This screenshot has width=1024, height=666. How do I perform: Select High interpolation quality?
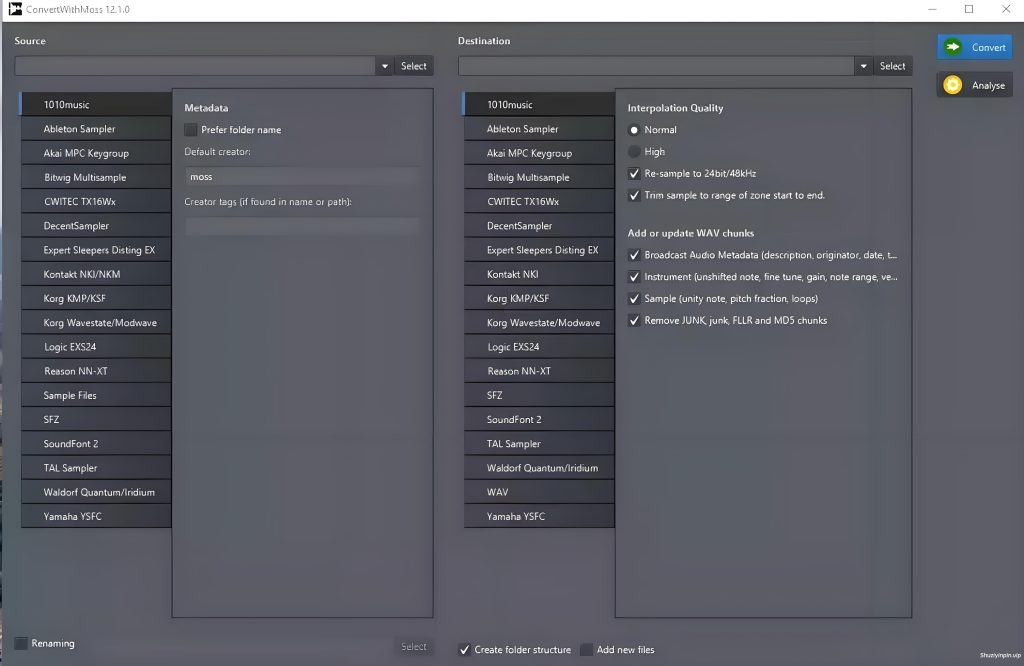pos(633,151)
